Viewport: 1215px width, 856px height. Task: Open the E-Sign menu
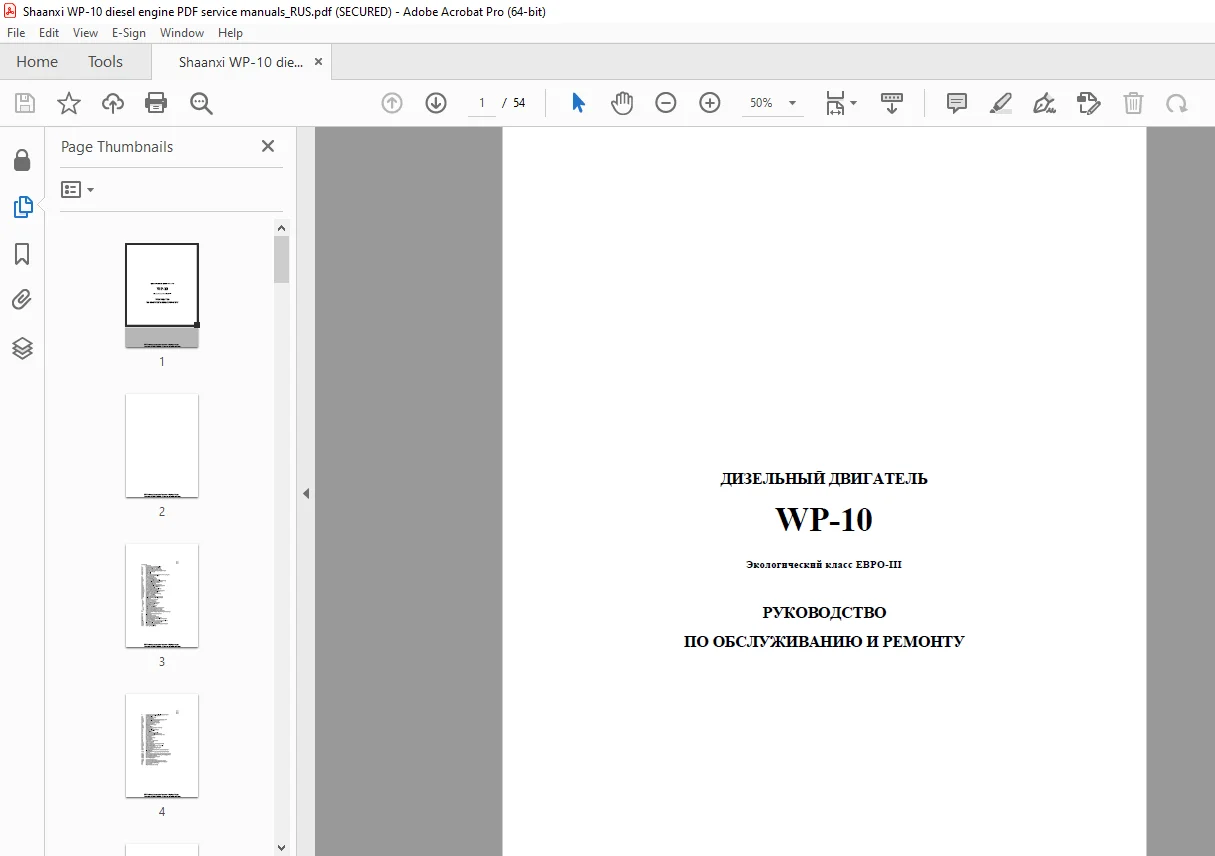(129, 33)
